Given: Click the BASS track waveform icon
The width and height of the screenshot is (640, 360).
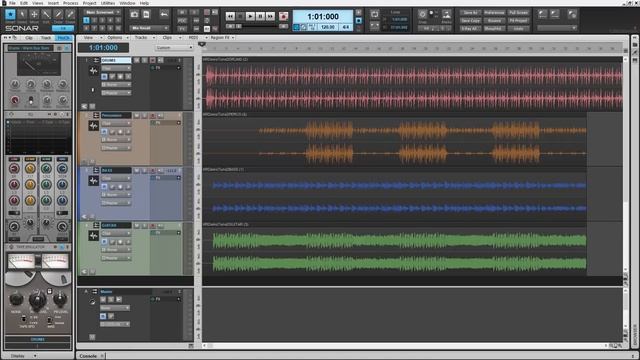Looking at the screenshot, I should (93, 181).
